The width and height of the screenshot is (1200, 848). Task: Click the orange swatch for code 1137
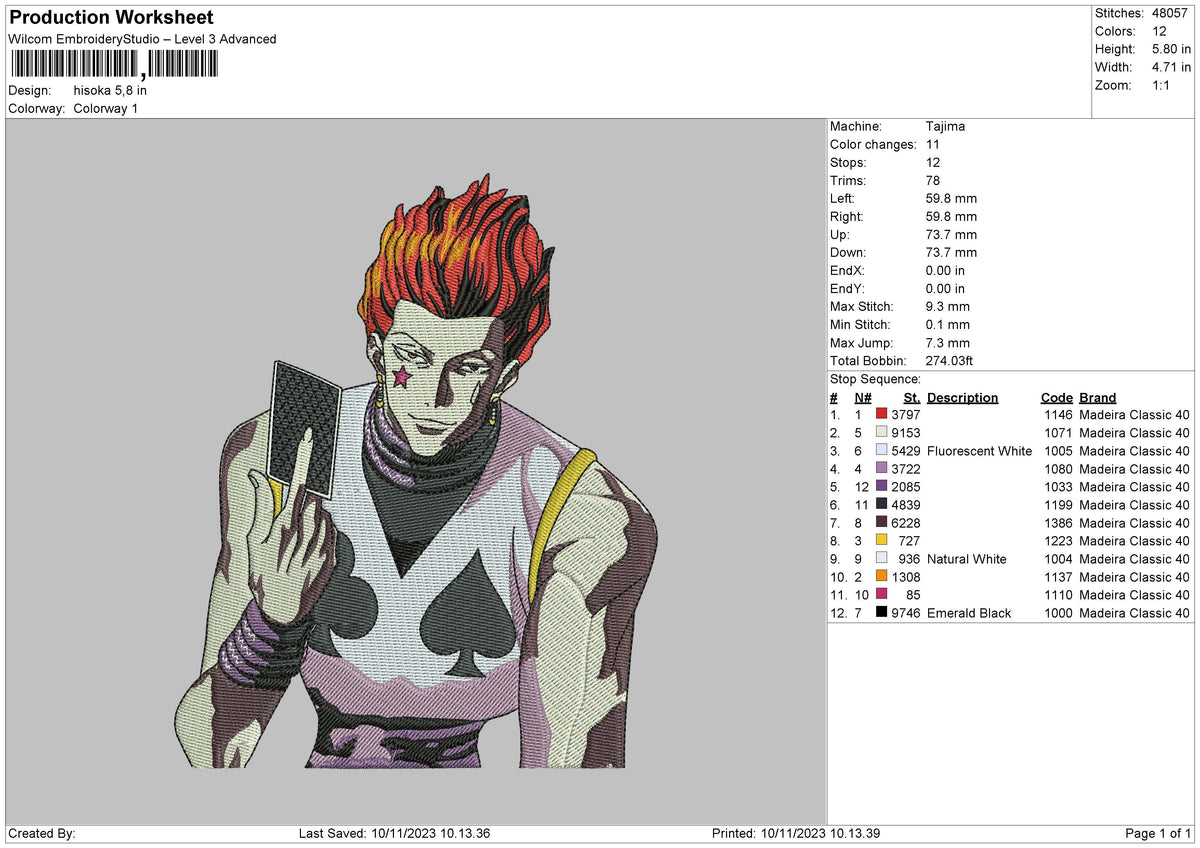pos(882,576)
